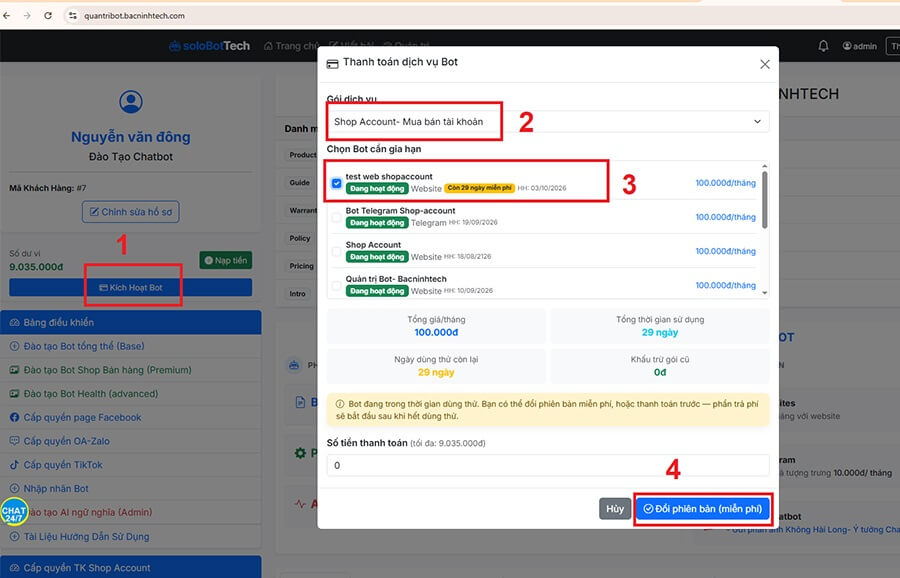Uncheck test web shopaccount bot checkbox
The image size is (900, 578).
[x=336, y=183]
